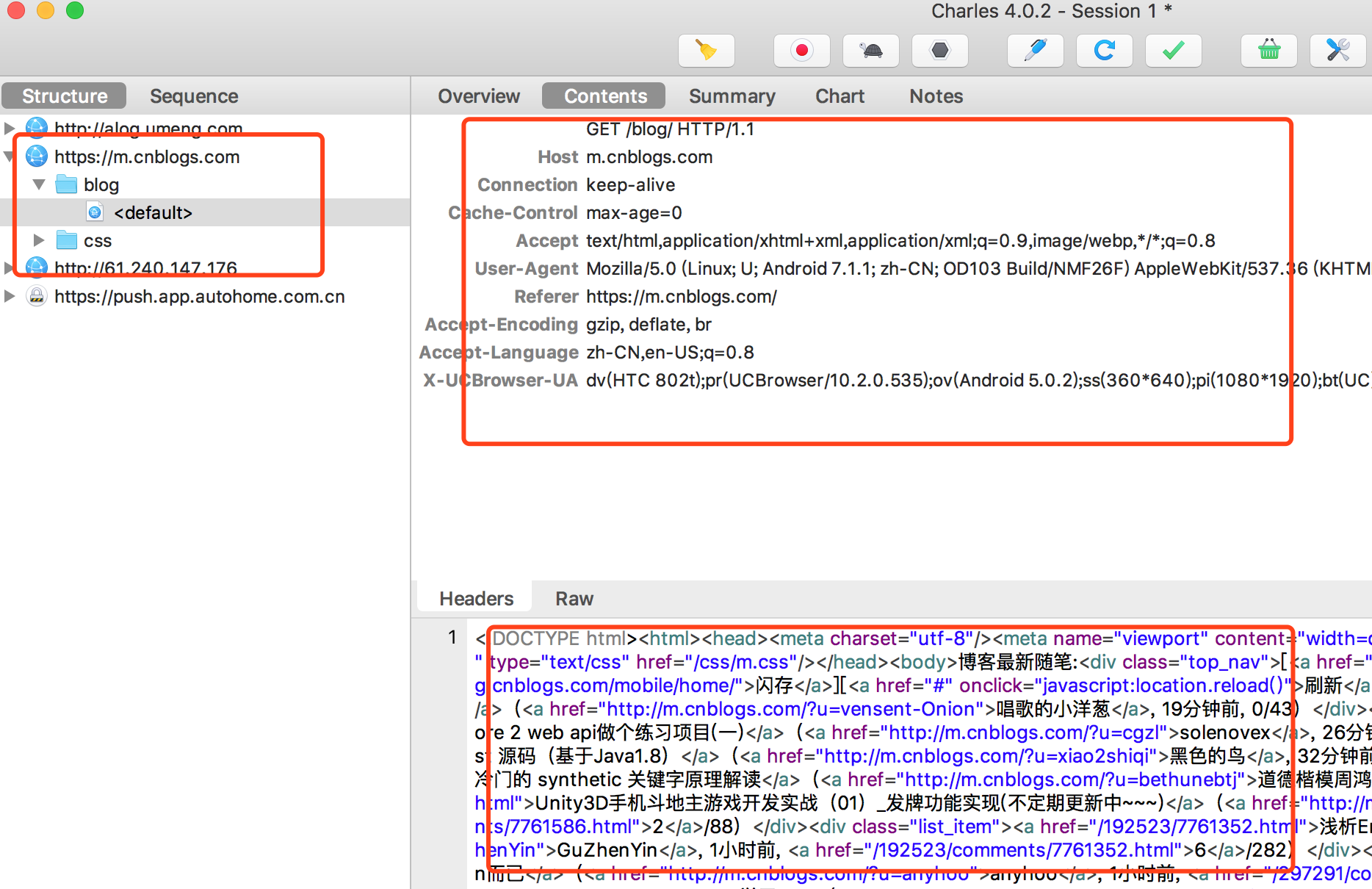Select the Headers sub-tab

476,598
